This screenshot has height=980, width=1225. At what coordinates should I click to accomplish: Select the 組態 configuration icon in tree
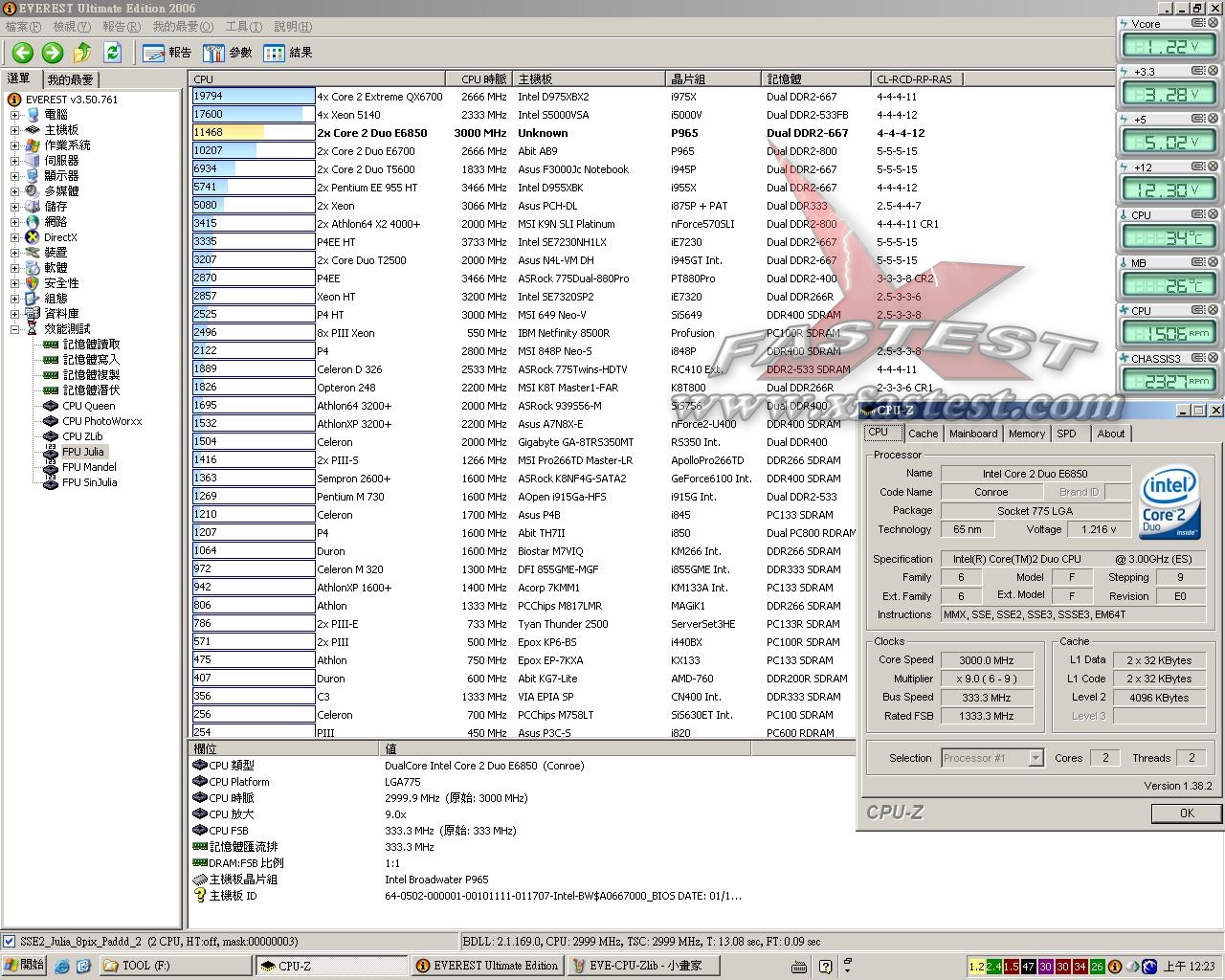coord(33,299)
